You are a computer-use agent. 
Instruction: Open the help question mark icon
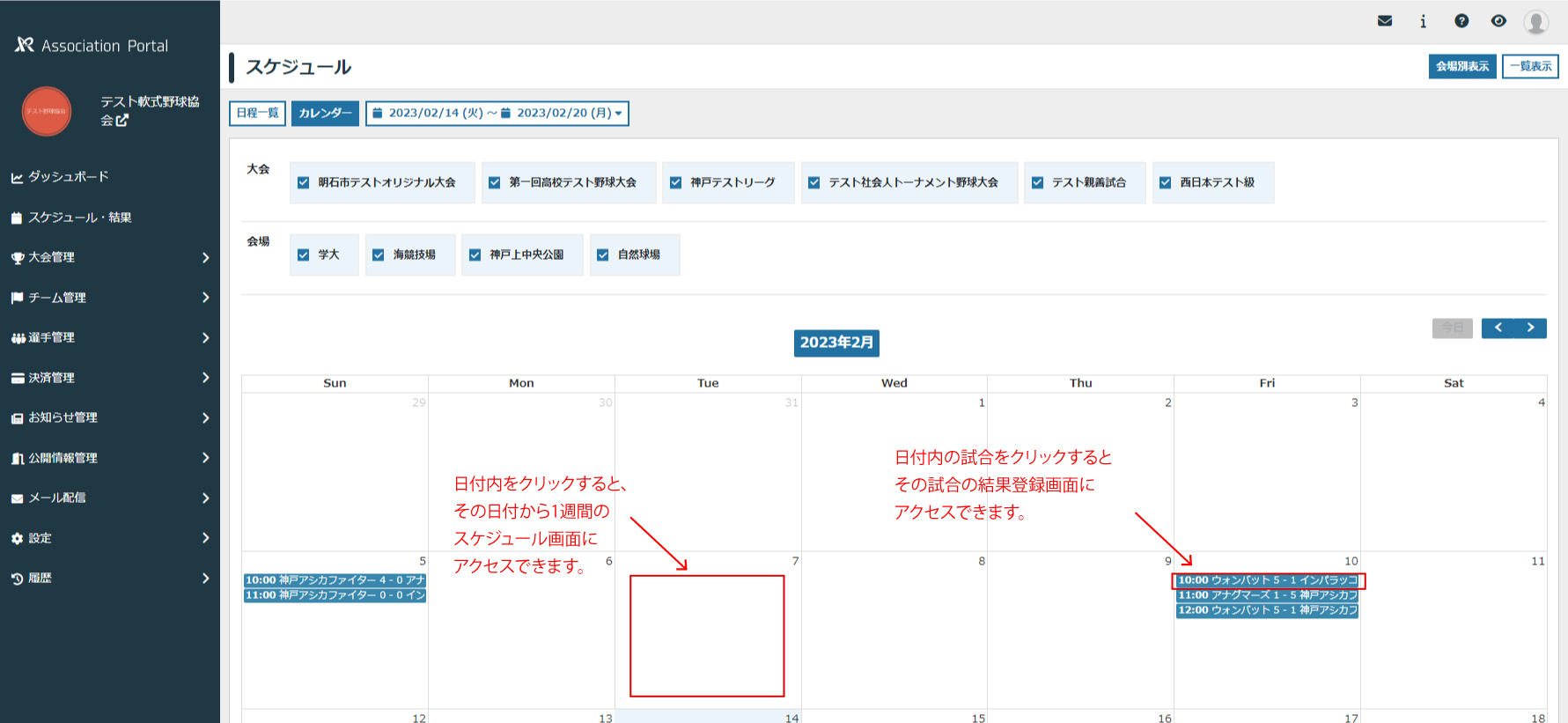coord(1461,21)
